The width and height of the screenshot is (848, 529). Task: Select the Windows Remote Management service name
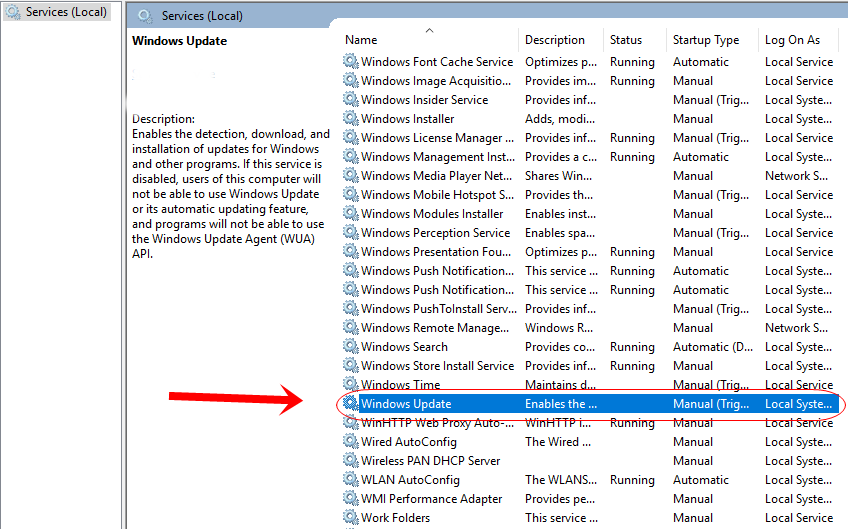point(435,328)
